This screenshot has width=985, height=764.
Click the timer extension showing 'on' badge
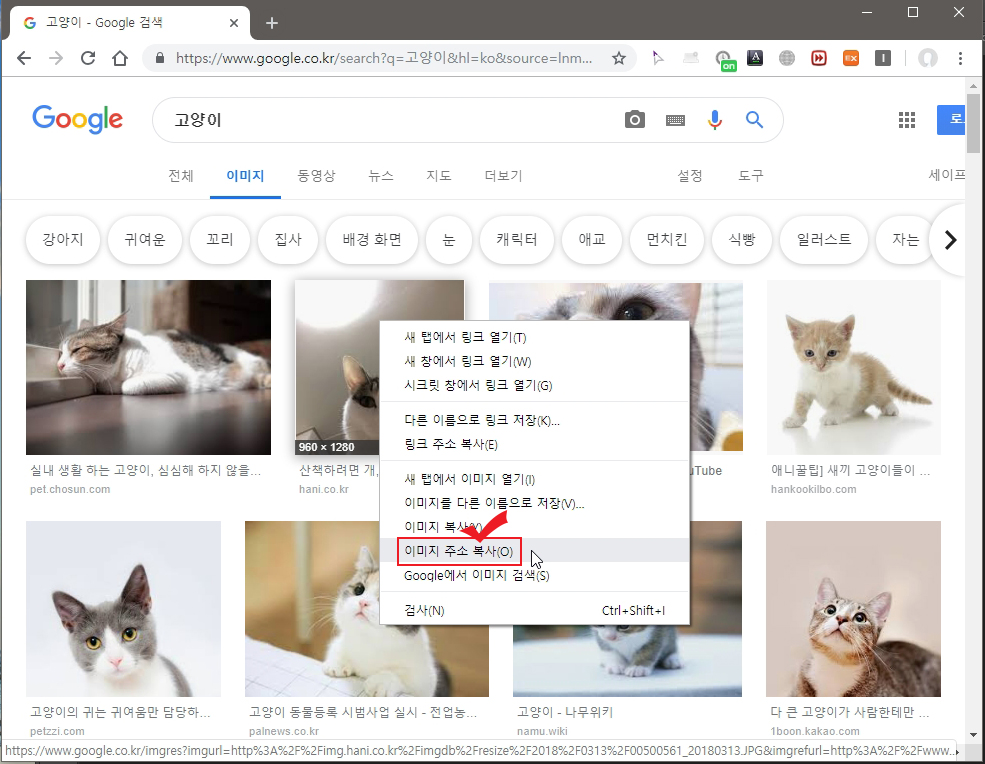pyautogui.click(x=723, y=58)
